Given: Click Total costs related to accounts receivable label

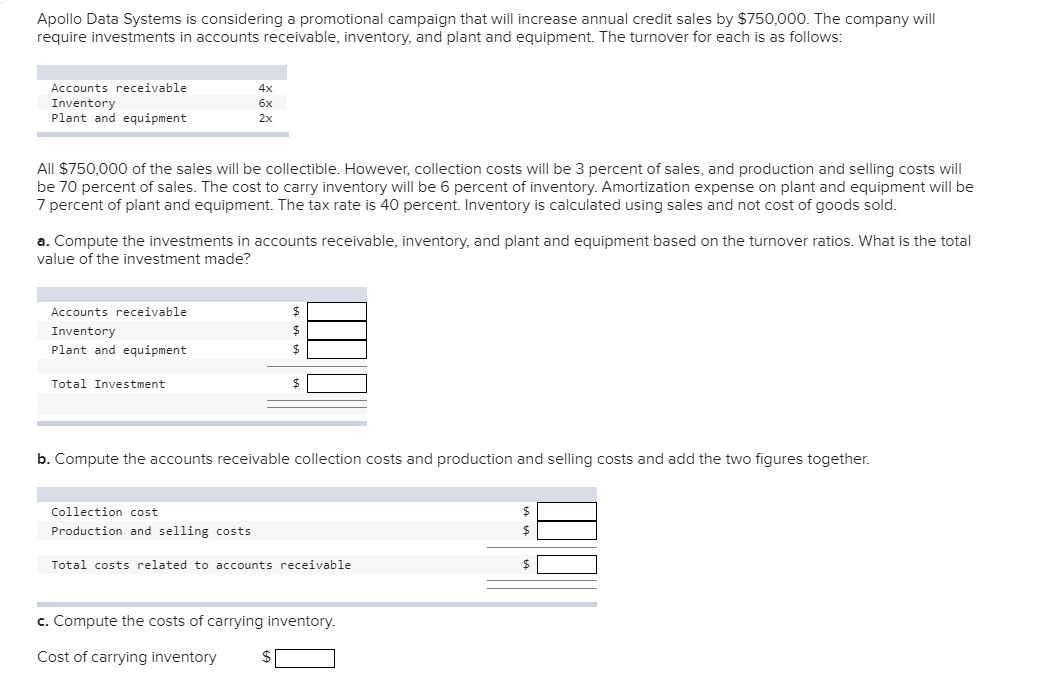Looking at the screenshot, I should tap(201, 565).
